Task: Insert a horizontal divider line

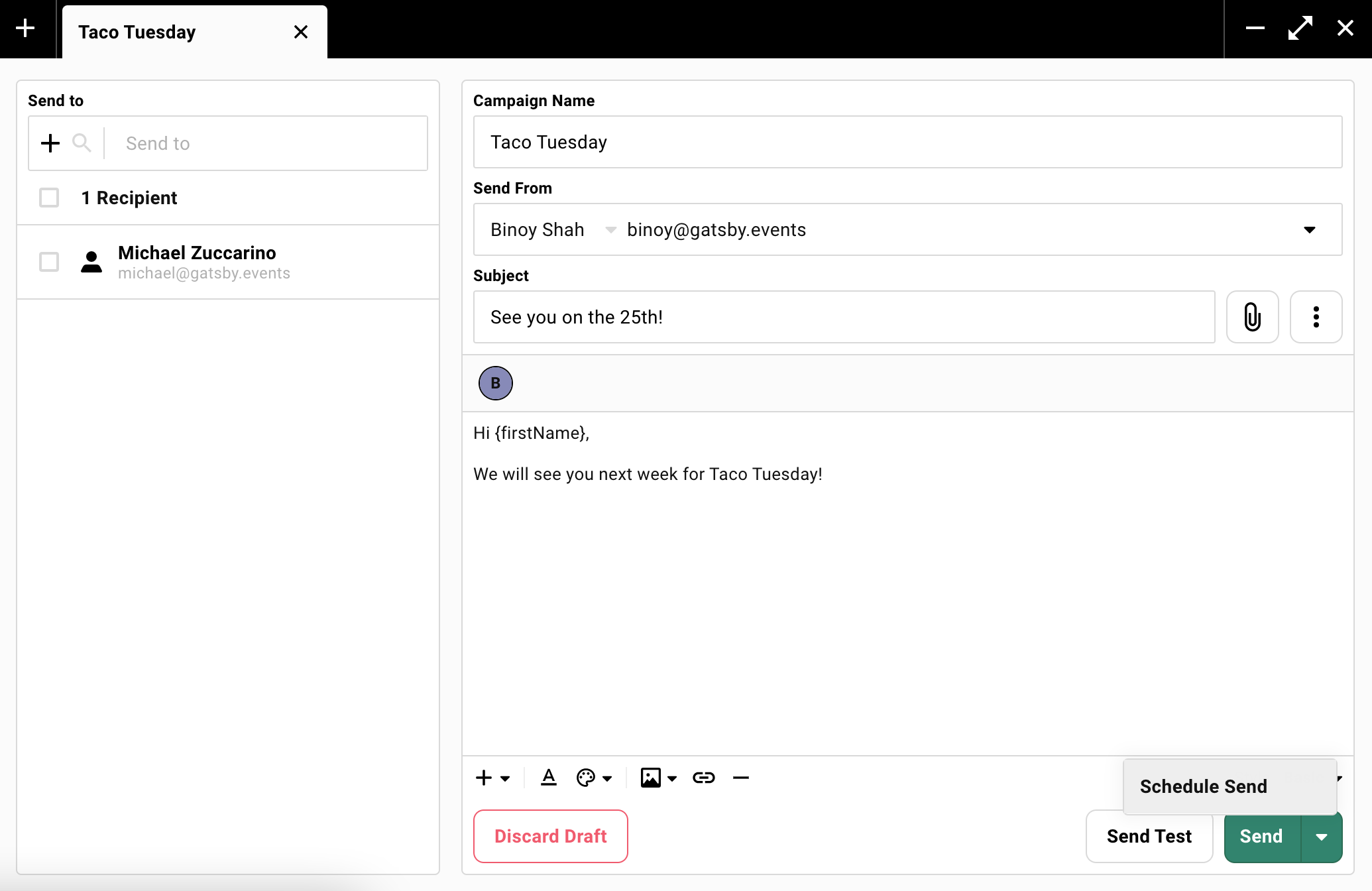Action: click(x=740, y=777)
